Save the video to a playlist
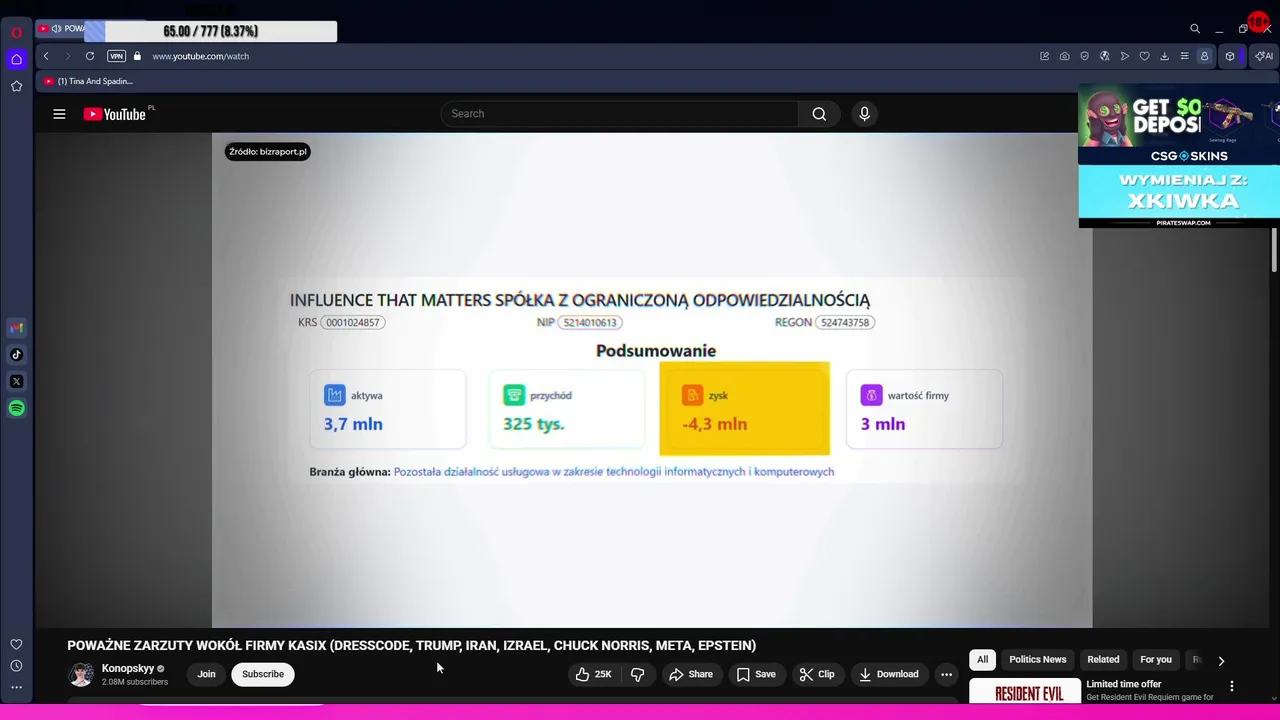1280x720 pixels. pos(756,674)
